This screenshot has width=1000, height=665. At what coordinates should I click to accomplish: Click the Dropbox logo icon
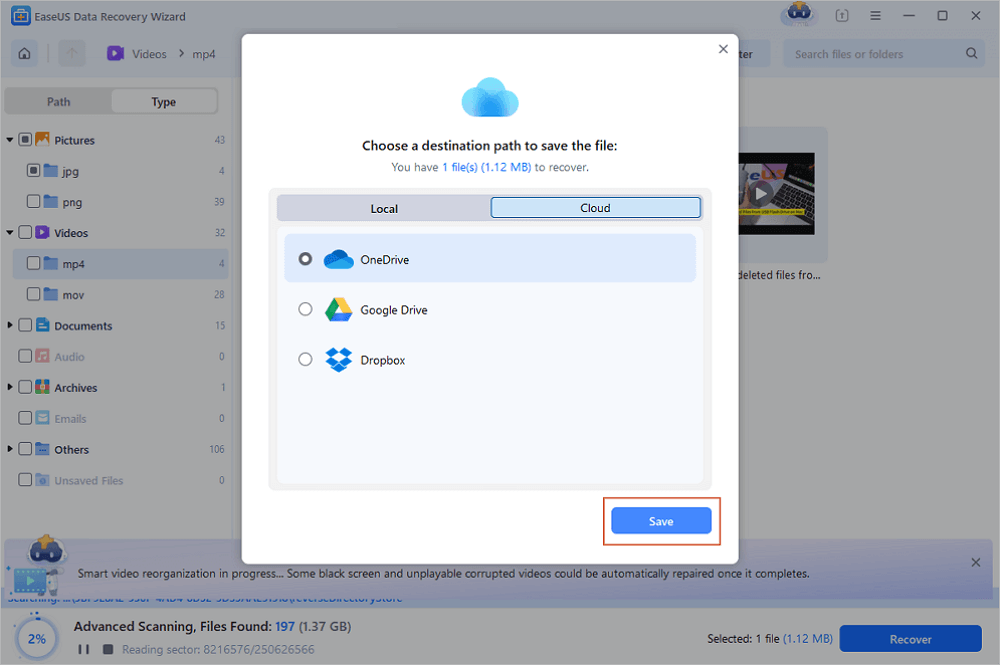[339, 360]
